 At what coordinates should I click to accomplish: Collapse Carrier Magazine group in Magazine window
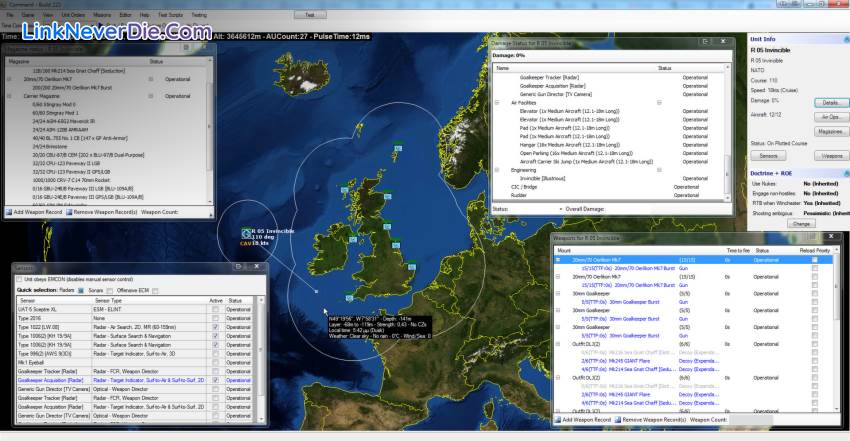coord(9,96)
